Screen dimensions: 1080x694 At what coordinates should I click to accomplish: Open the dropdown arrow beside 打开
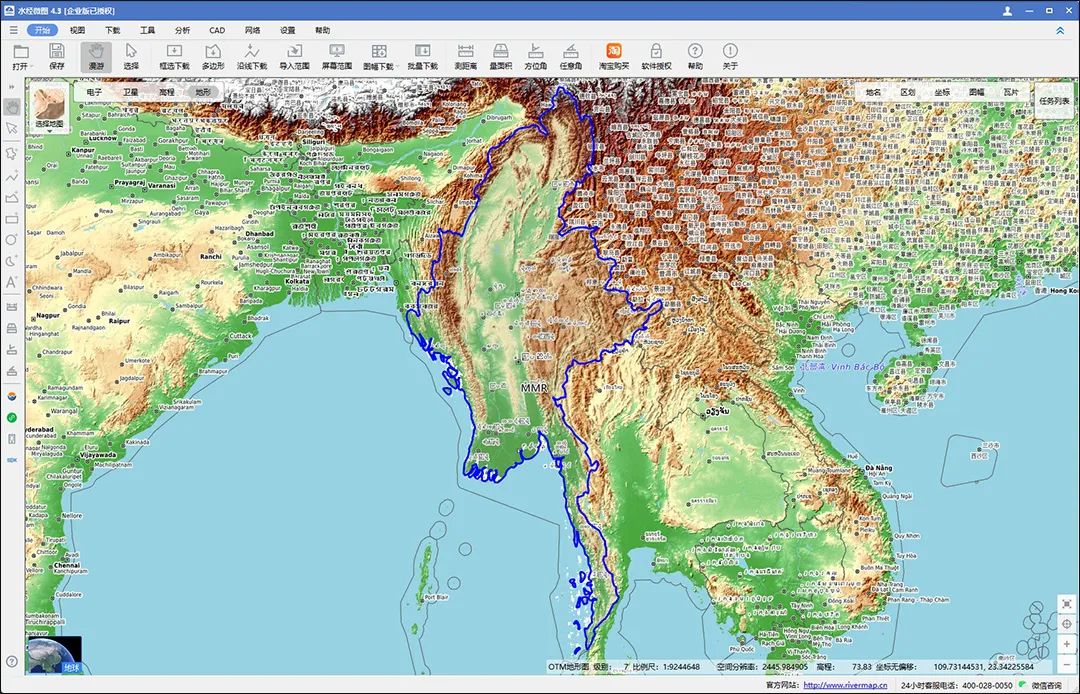(x=32, y=67)
